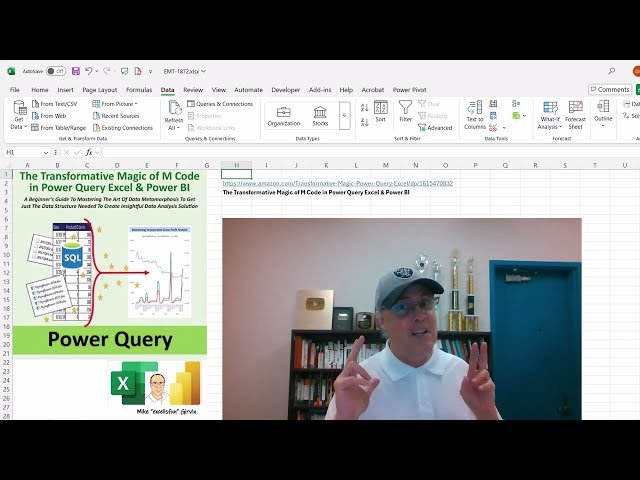The image size is (640, 480).
Task: Open the Get Data dropdown
Action: click(19, 115)
